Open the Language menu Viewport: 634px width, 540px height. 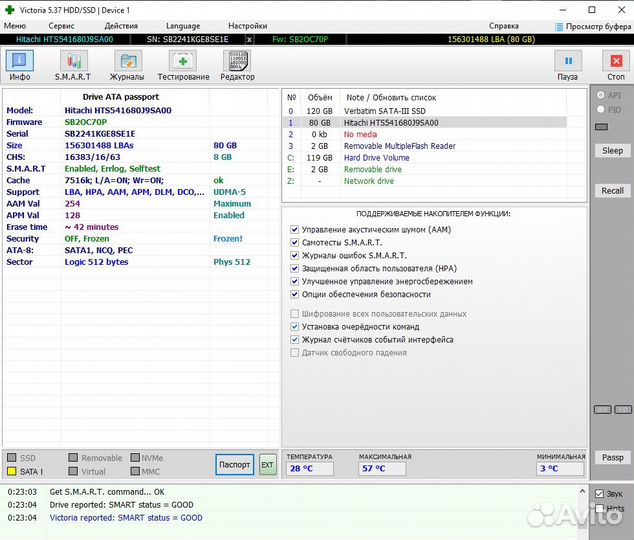[x=183, y=25]
